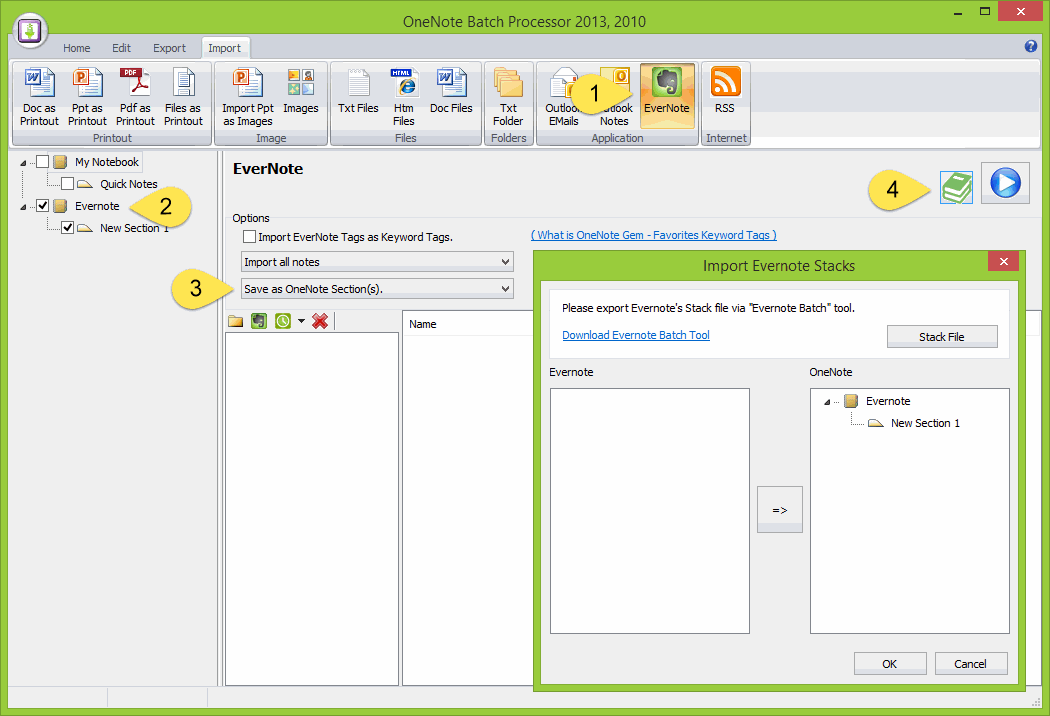Select Evernote notebook in dialog tree
Image resolution: width=1050 pixels, height=716 pixels.
(888, 401)
